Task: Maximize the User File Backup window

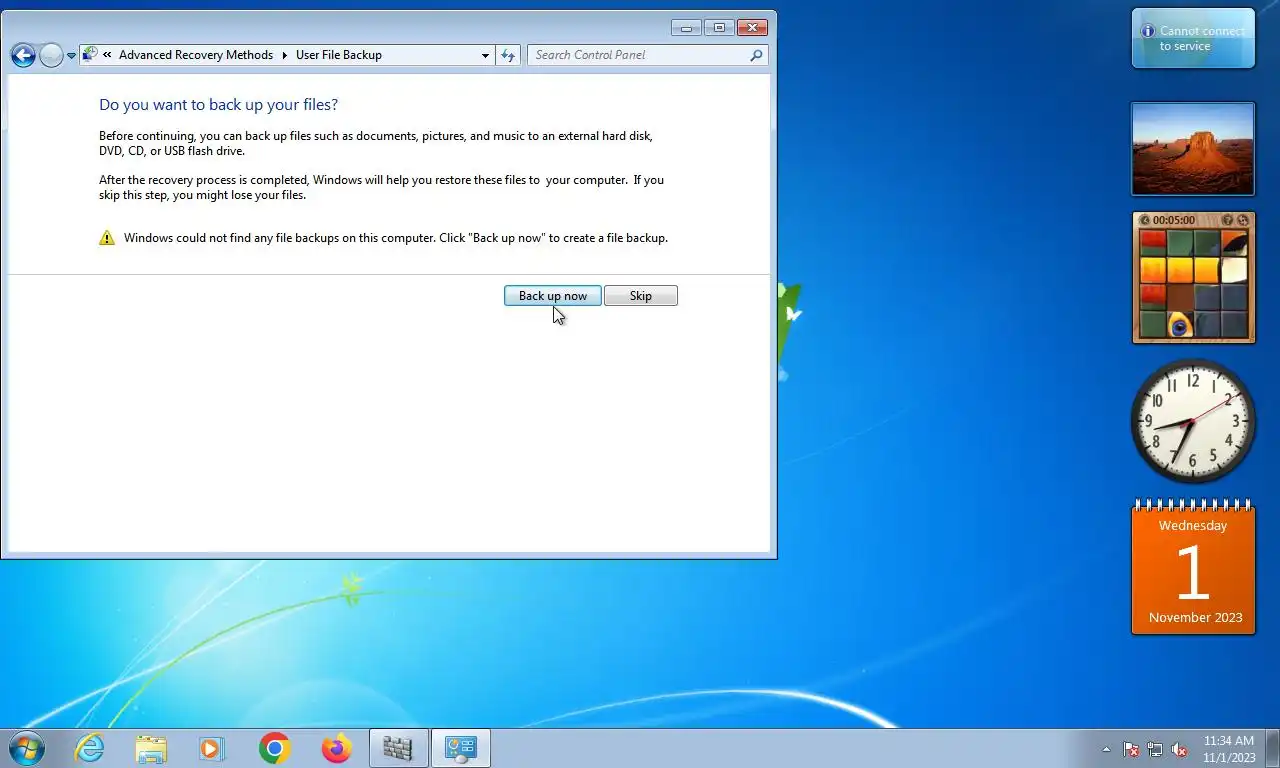Action: (x=718, y=27)
